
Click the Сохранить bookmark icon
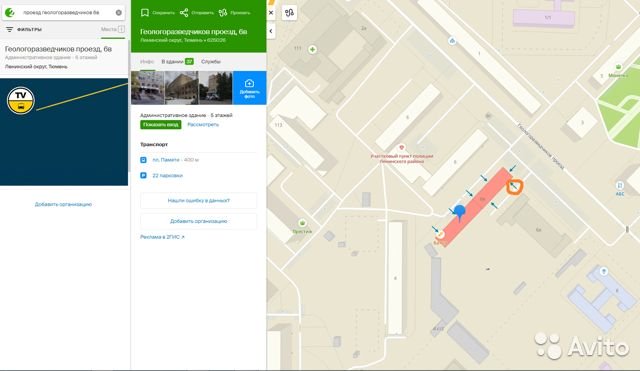tap(145, 13)
